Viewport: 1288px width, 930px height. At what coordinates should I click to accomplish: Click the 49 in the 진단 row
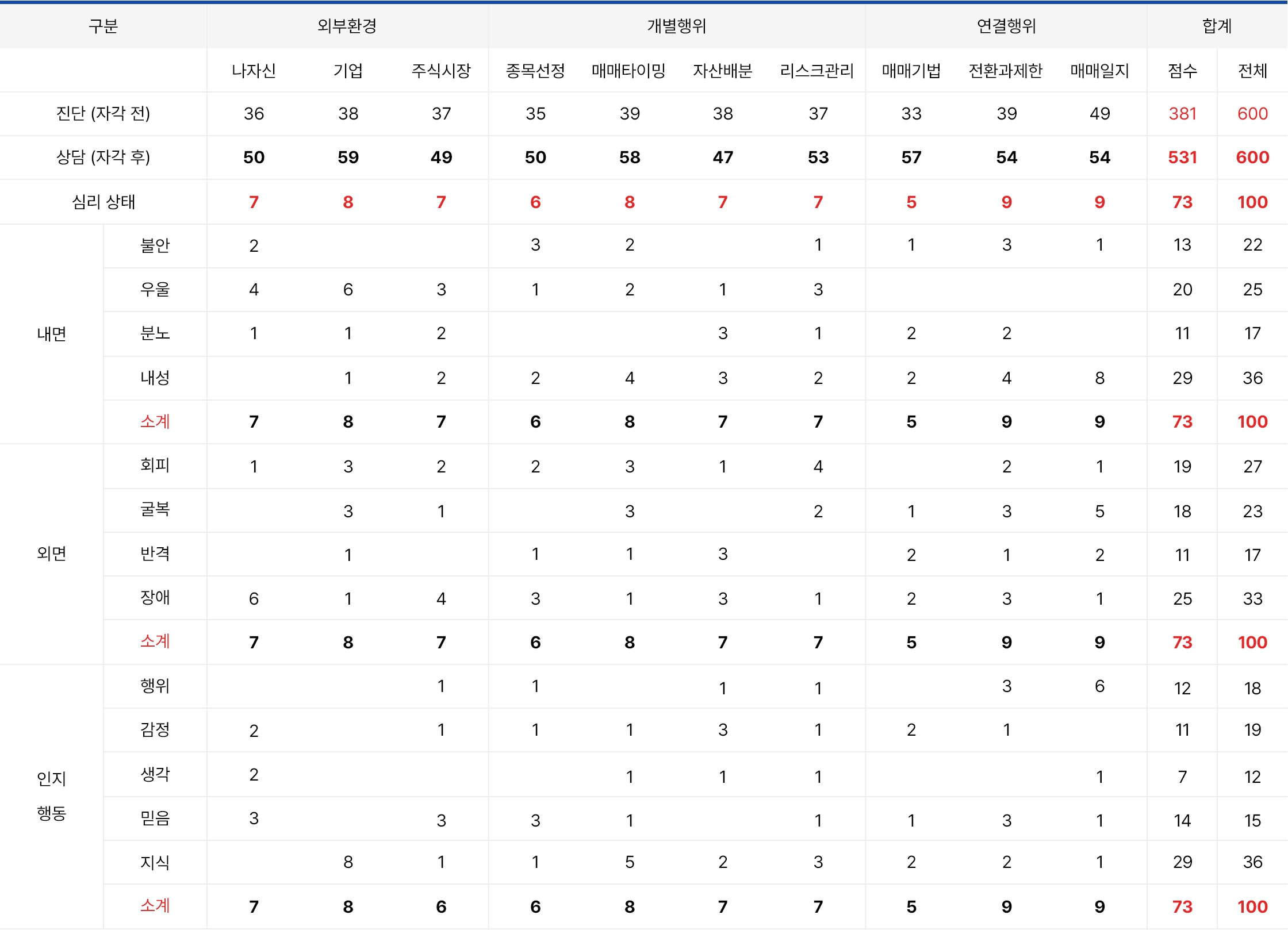click(x=1099, y=114)
